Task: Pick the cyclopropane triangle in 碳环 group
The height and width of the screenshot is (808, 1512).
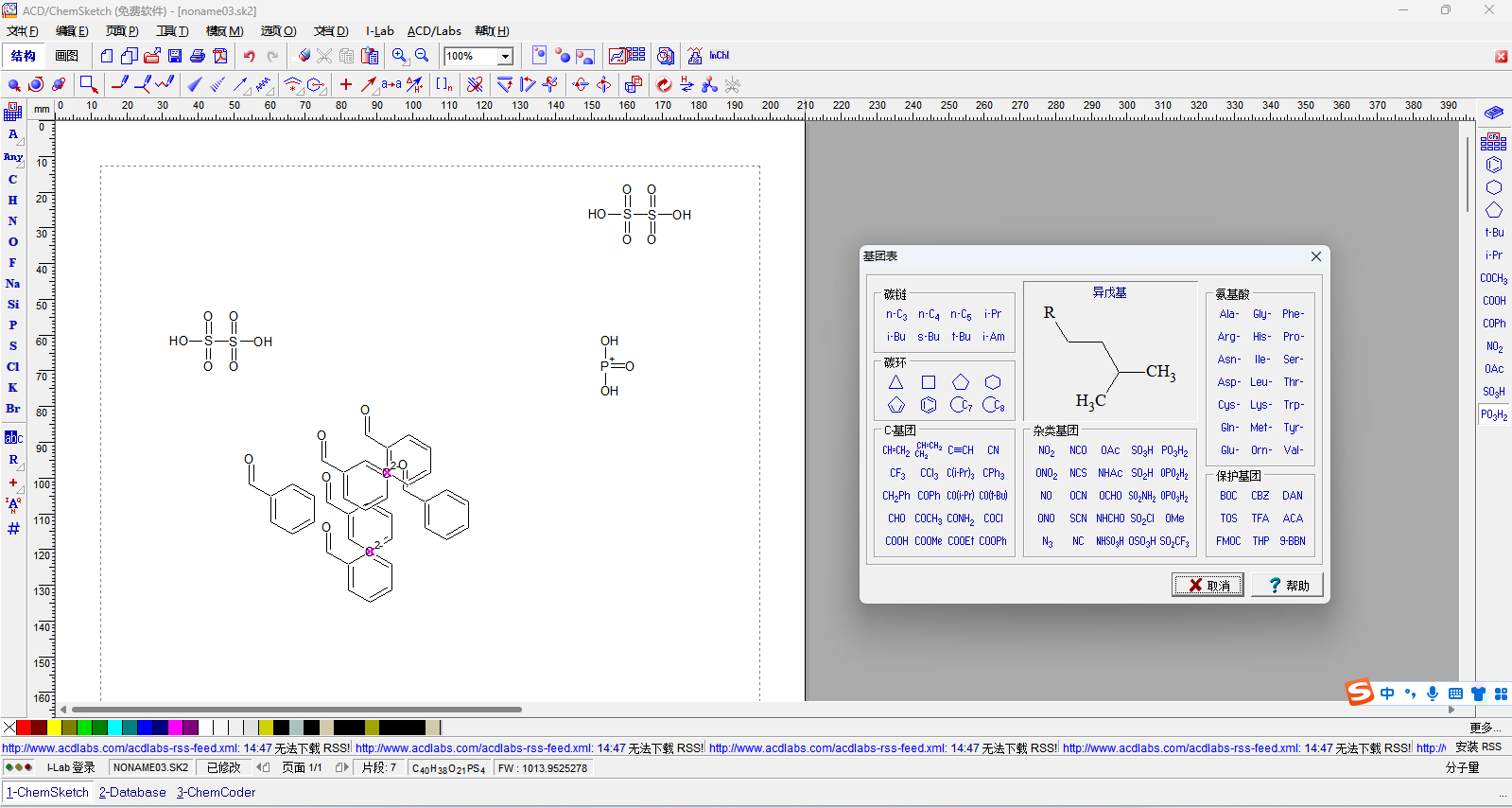Action: pyautogui.click(x=895, y=382)
